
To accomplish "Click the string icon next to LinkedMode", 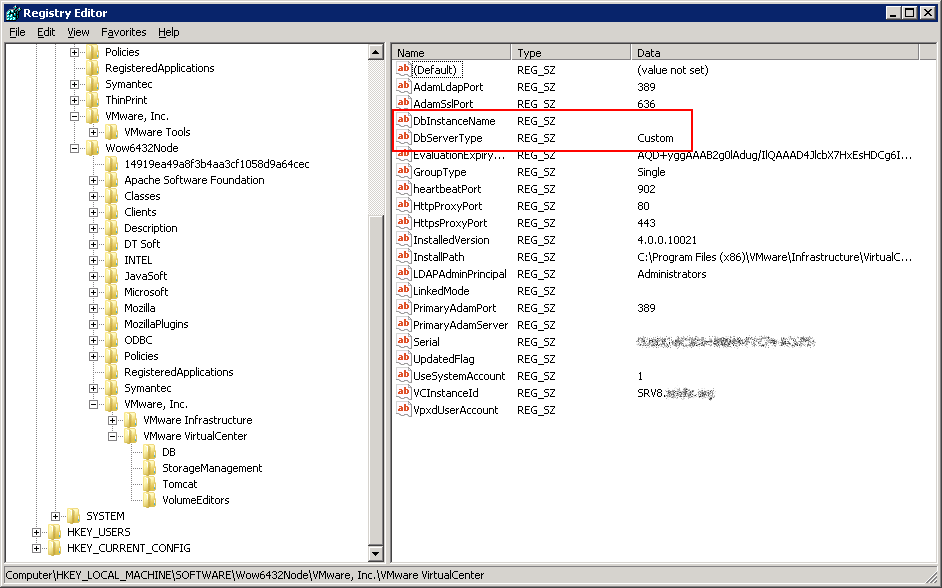I will (x=403, y=290).
